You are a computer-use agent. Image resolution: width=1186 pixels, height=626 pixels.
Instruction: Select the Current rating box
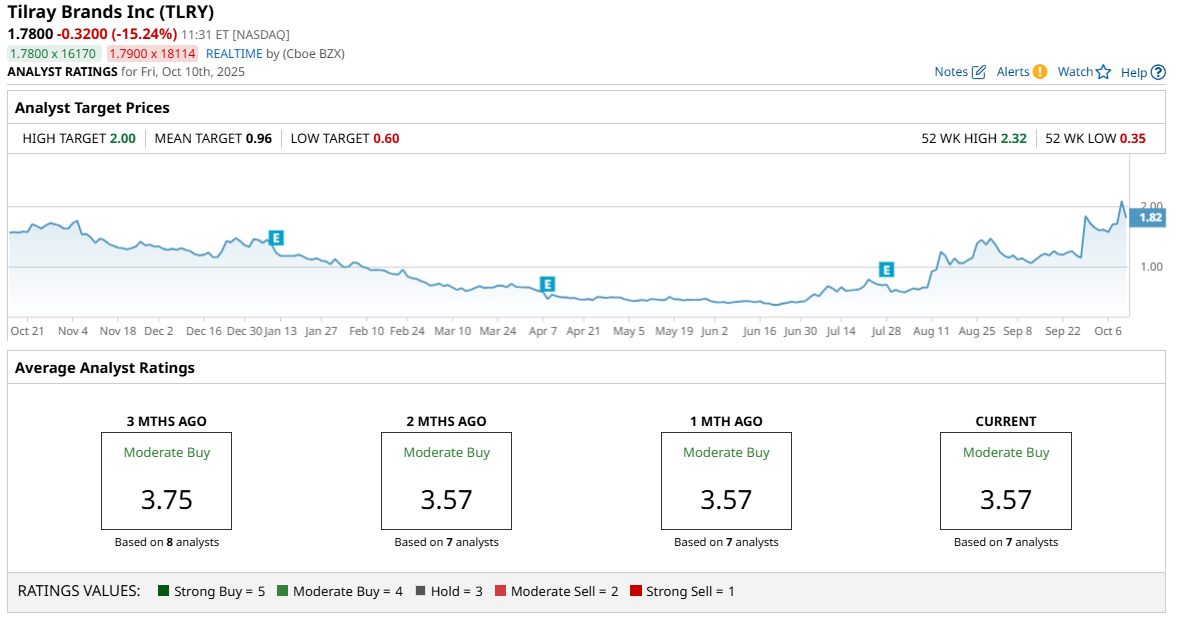(1005, 481)
